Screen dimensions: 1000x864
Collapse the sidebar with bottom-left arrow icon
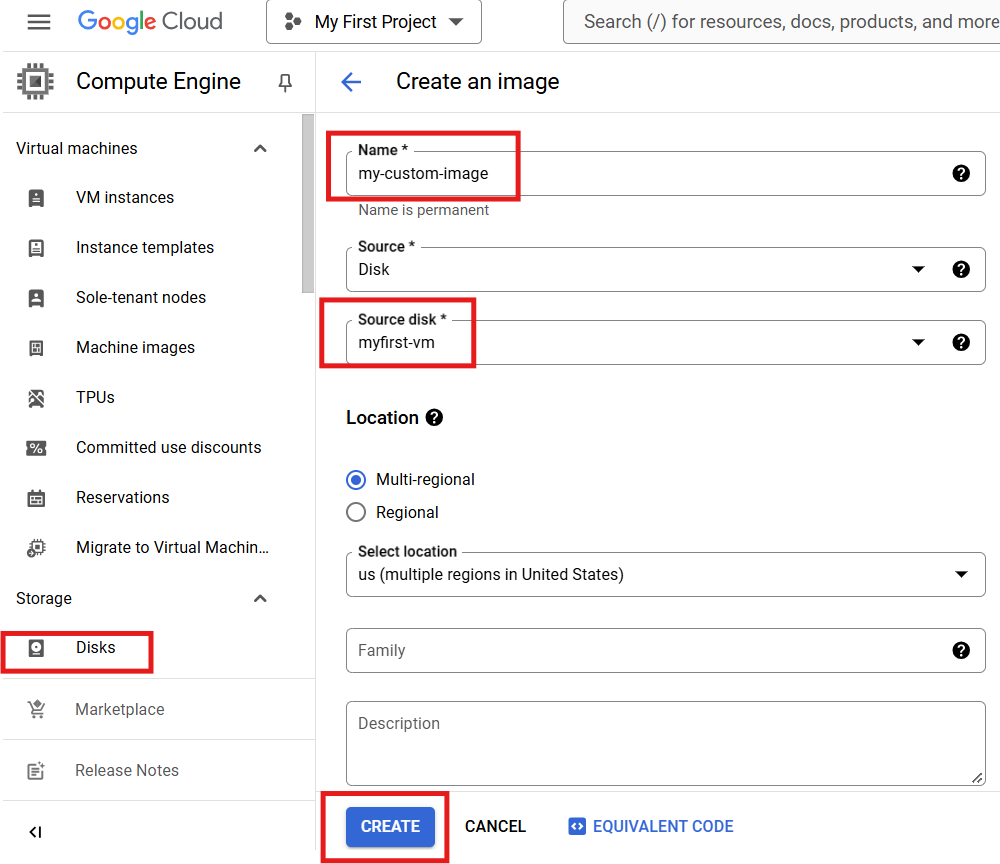click(x=35, y=832)
